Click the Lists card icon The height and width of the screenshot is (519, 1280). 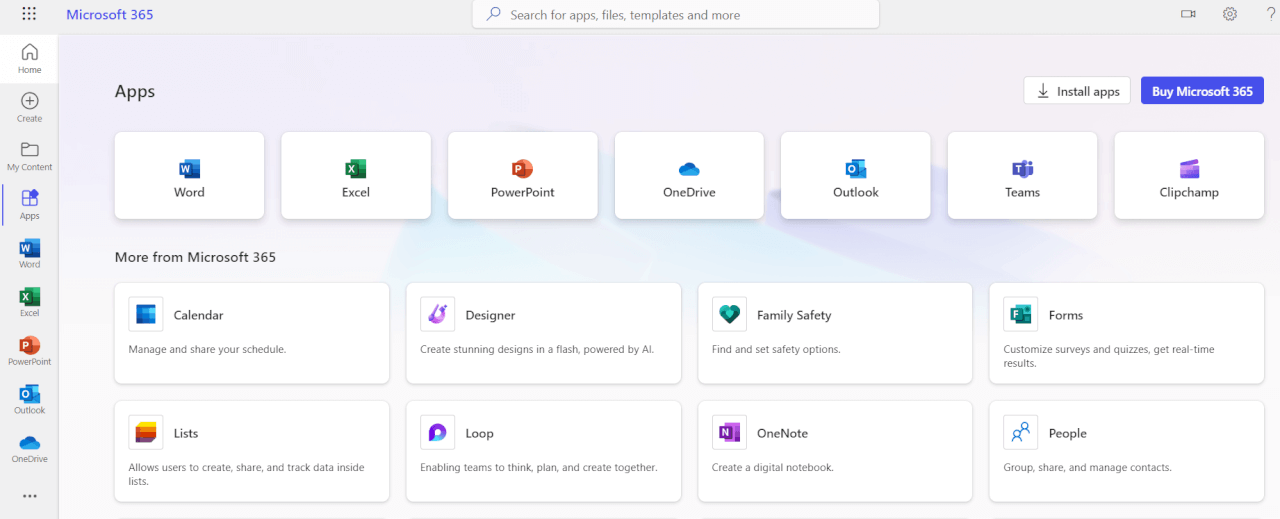(x=146, y=432)
